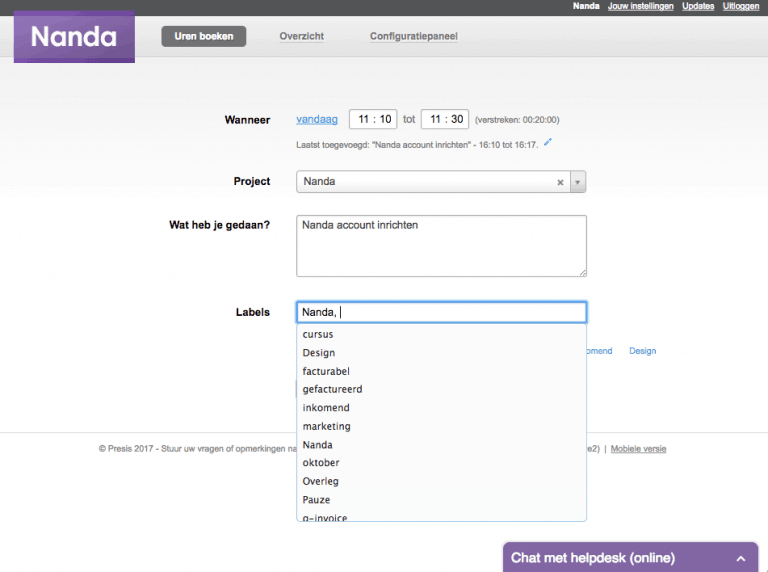768x572 pixels.
Task: Click the Design label shortcut link
Action: coord(643,351)
